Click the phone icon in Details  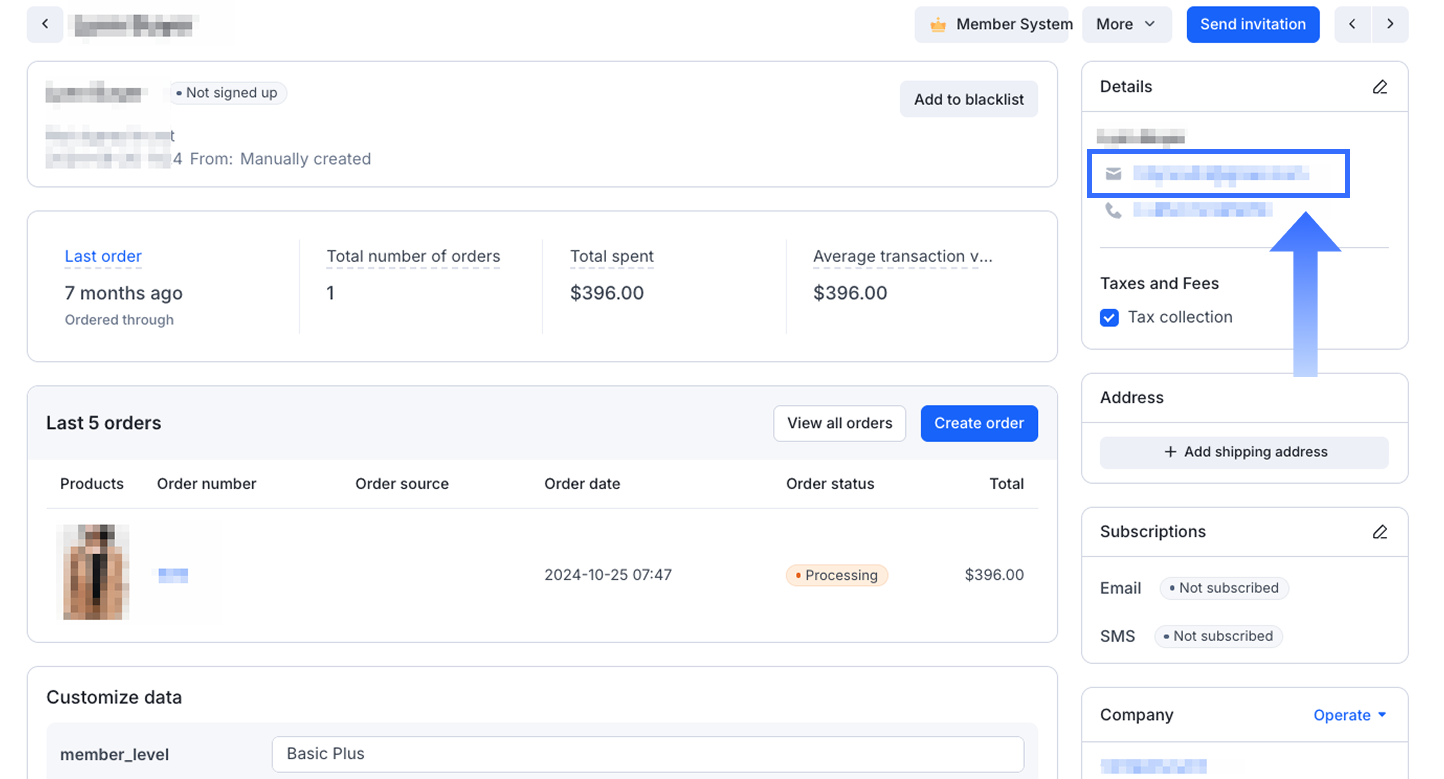(x=1113, y=210)
